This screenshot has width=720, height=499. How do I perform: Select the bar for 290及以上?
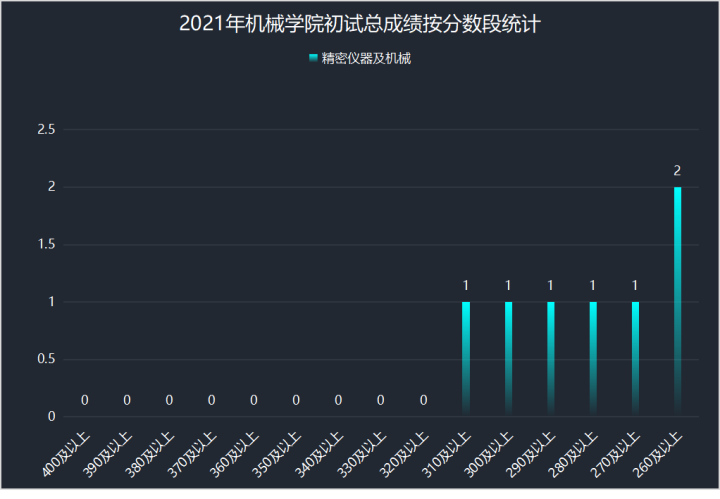coord(551,359)
